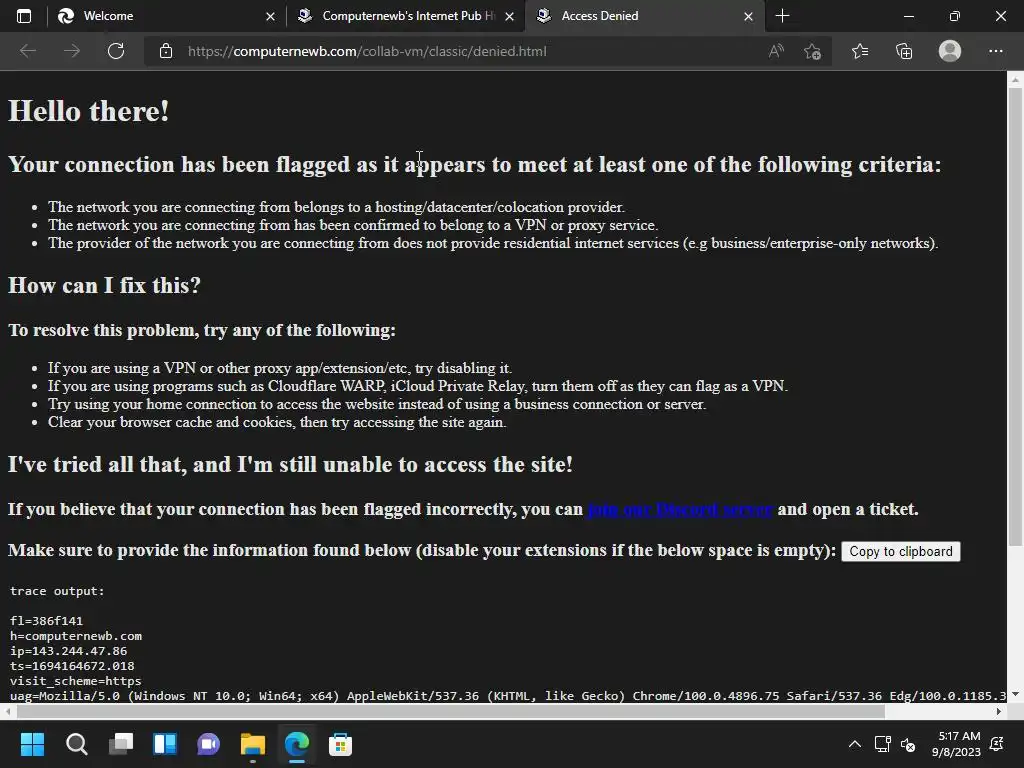Close the Welcome tab
Viewport: 1024px width, 768px height.
click(270, 16)
